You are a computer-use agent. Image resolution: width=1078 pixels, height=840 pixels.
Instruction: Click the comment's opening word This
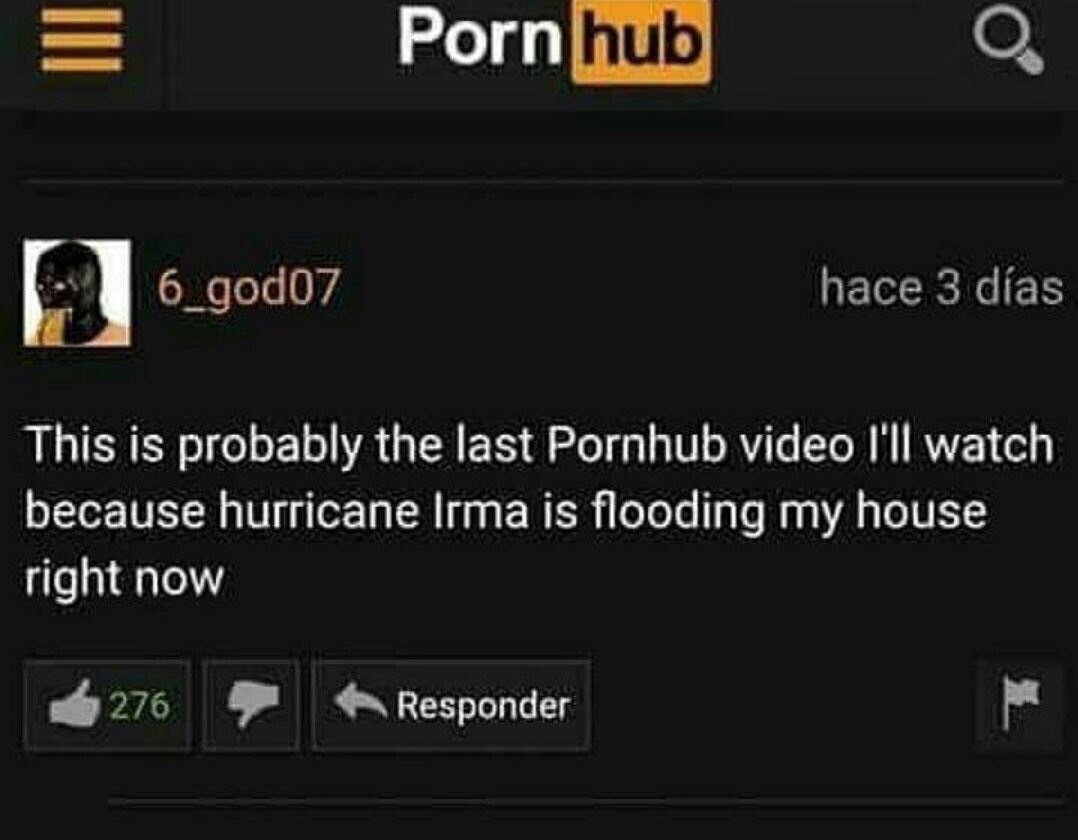[x=71, y=444]
